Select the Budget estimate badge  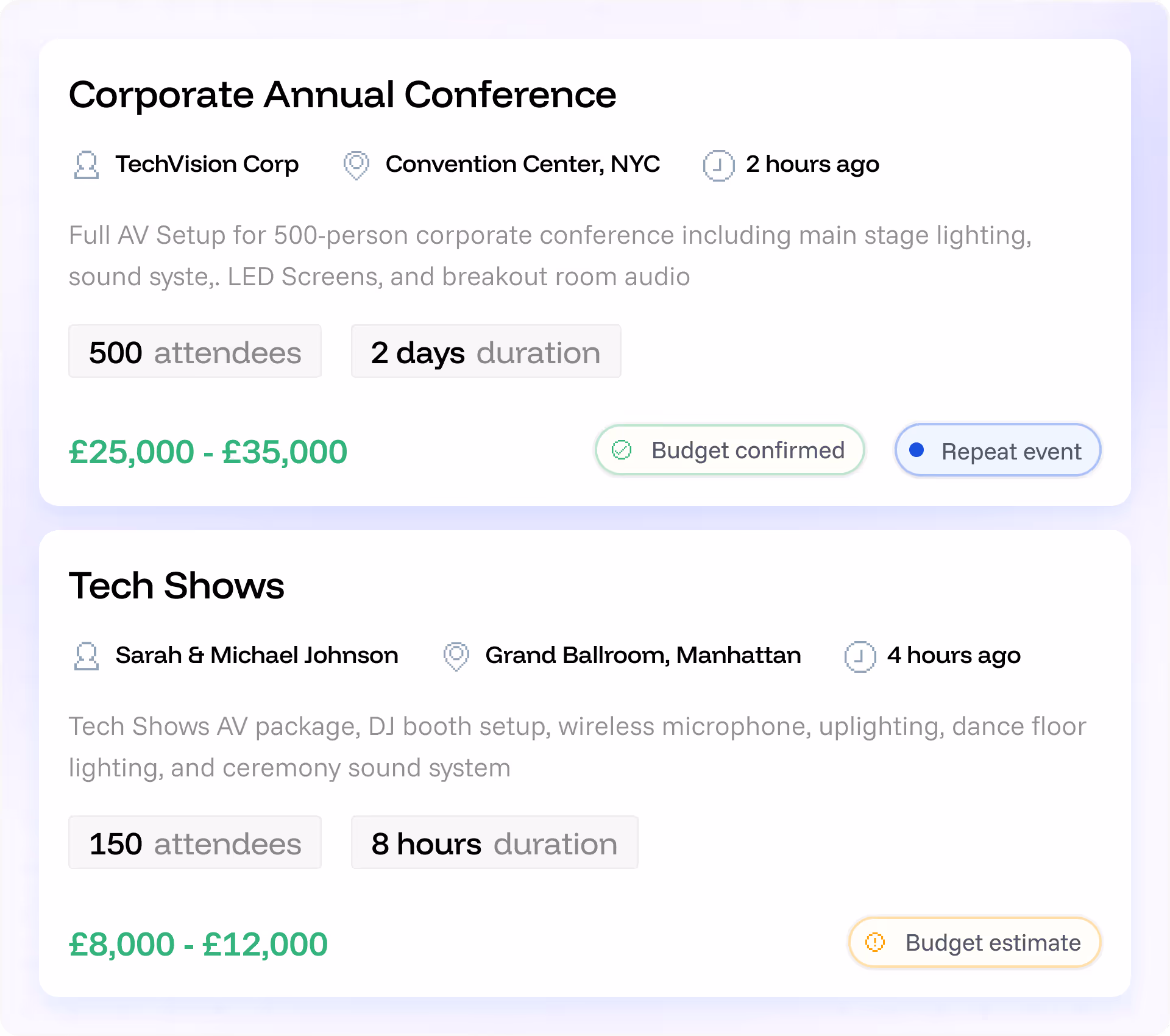click(974, 942)
